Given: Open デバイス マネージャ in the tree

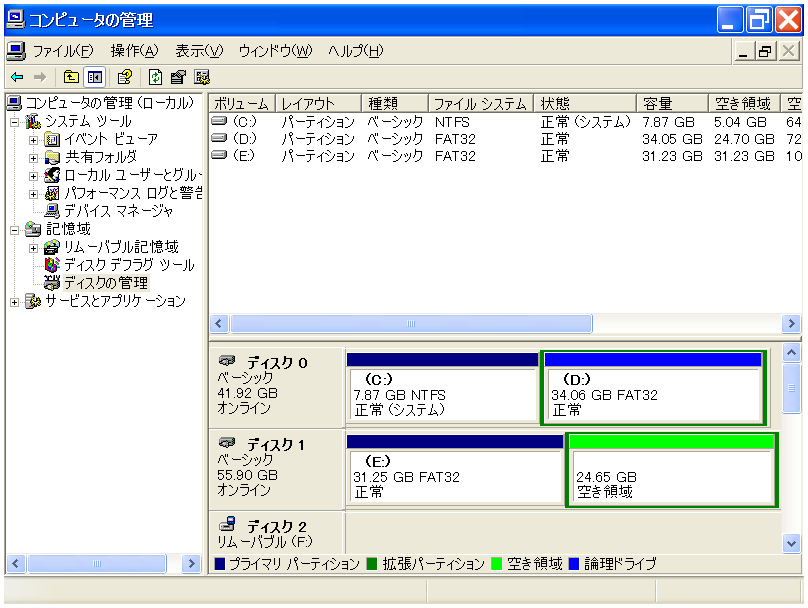Looking at the screenshot, I should click(x=118, y=211).
